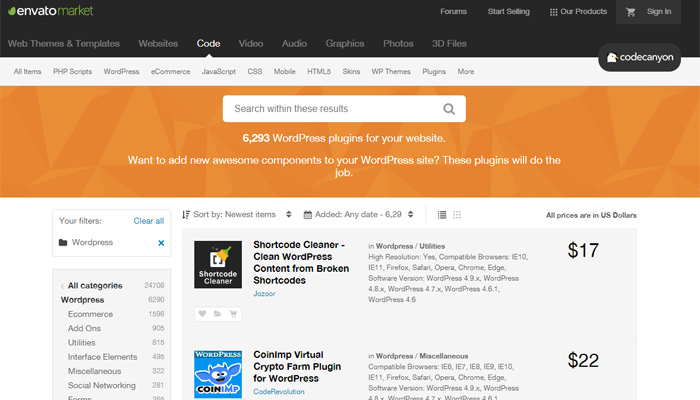Image resolution: width=700 pixels, height=400 pixels.
Task: Select WordPress in sub navigation
Action: click(121, 71)
